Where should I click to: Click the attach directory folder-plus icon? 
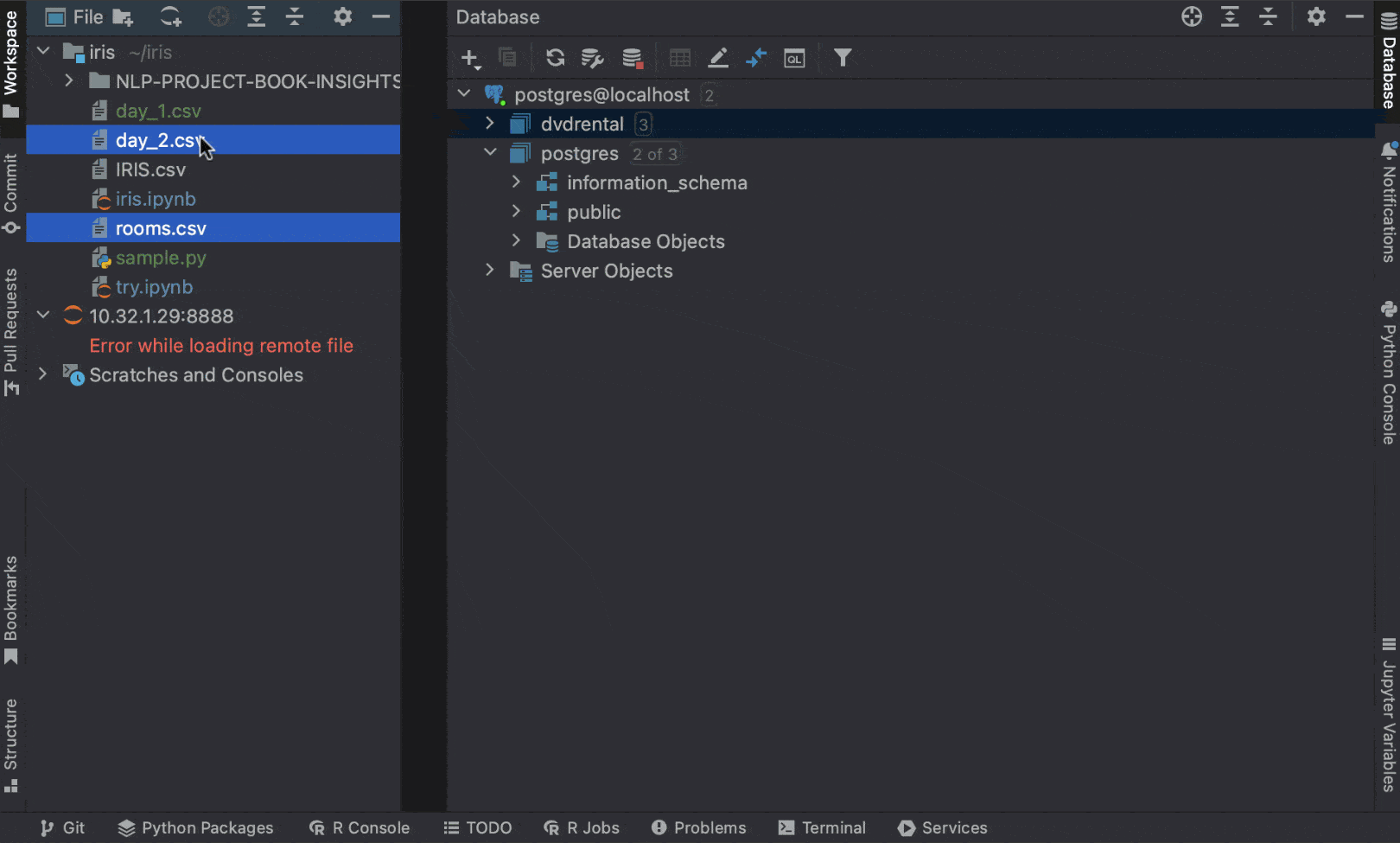tap(124, 17)
